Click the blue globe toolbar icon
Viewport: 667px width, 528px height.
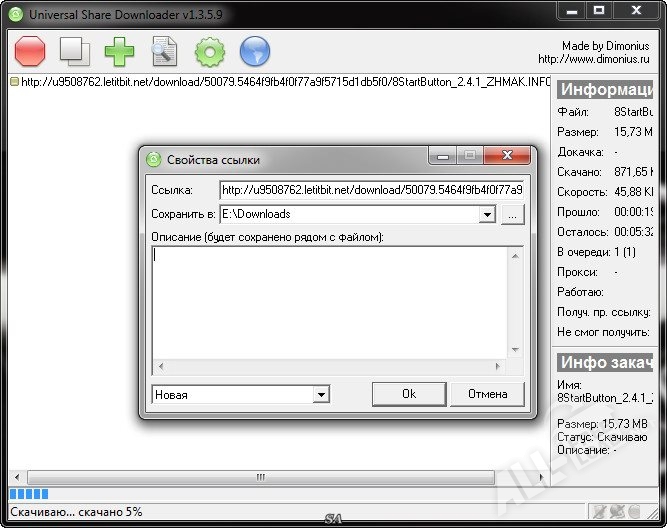pyautogui.click(x=256, y=50)
